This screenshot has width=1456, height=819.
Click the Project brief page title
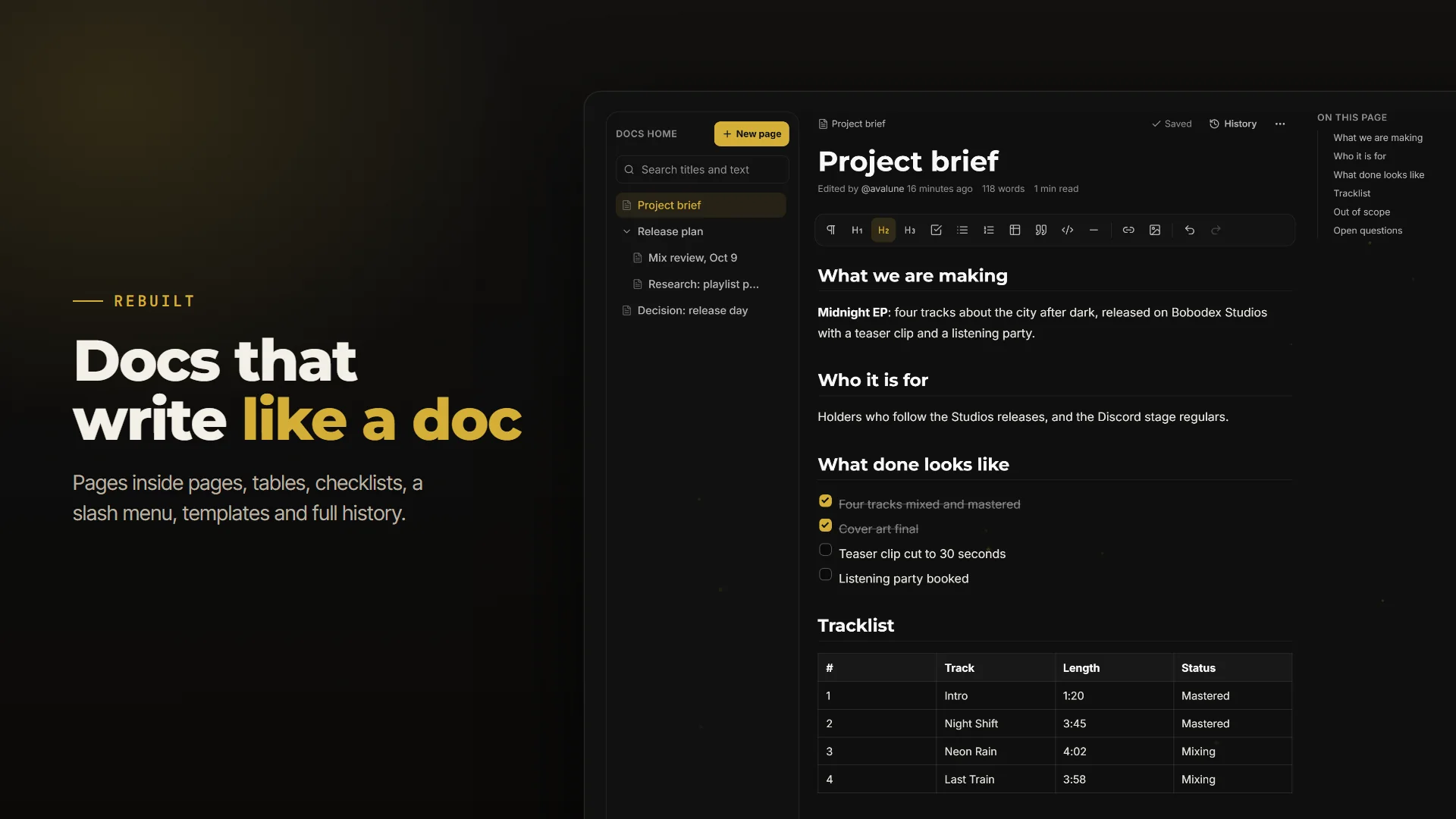[x=908, y=161]
